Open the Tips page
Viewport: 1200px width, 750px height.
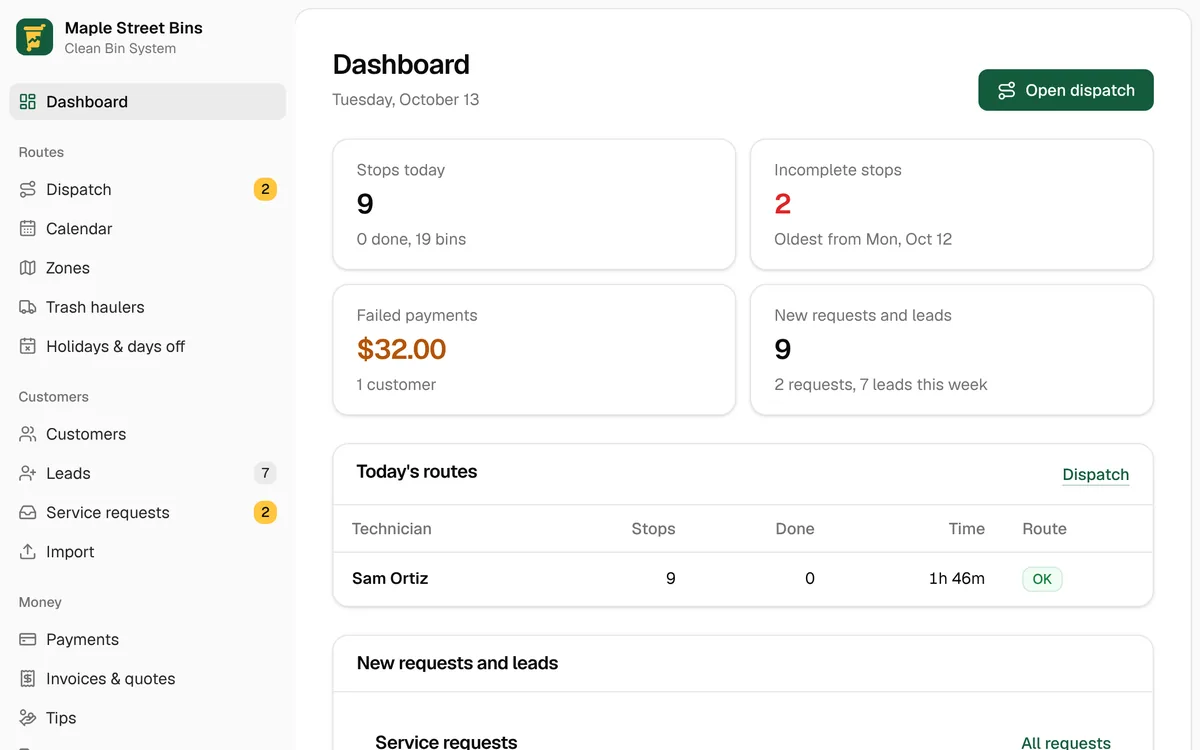pos(148,717)
